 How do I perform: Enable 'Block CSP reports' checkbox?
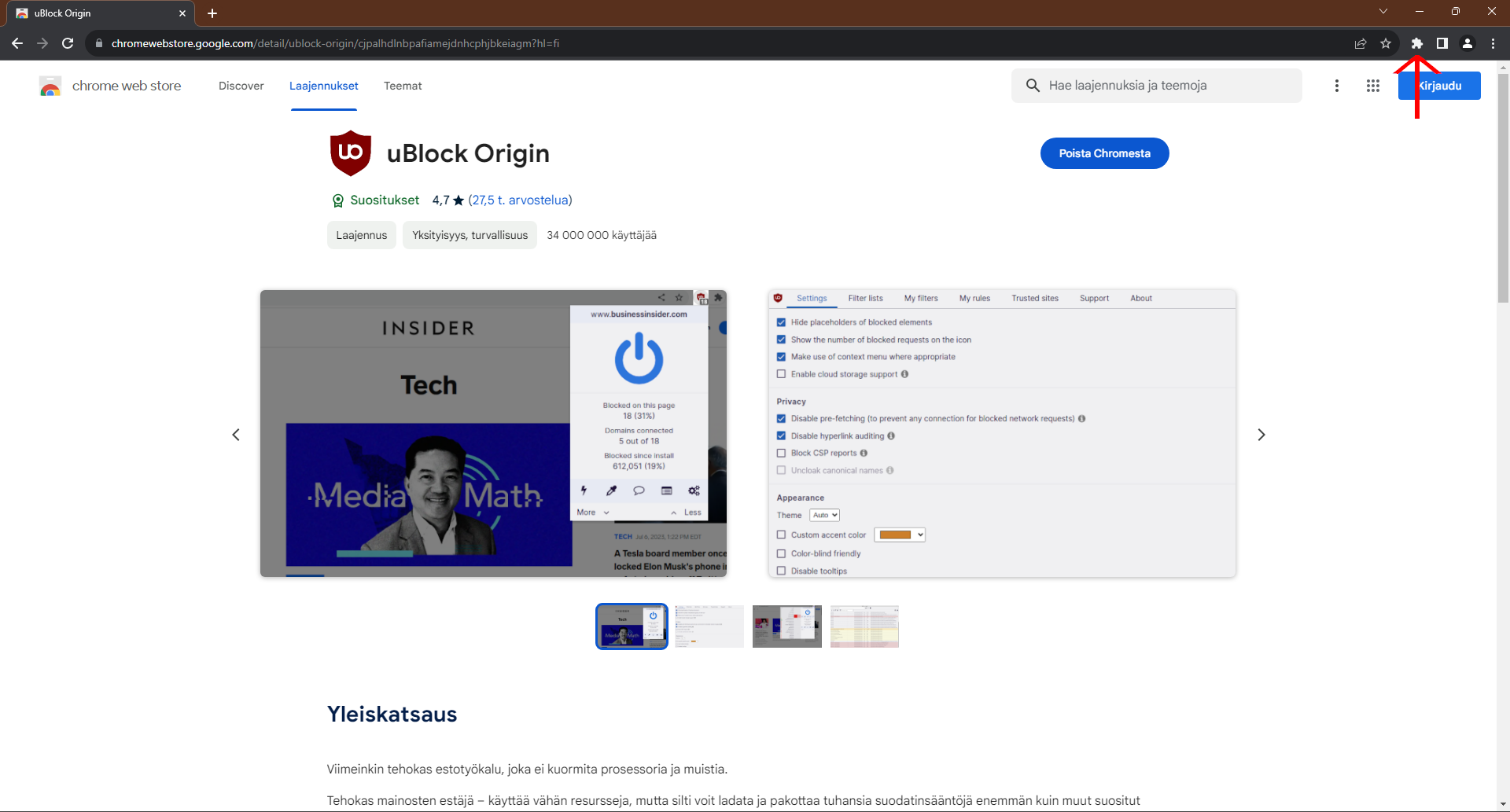[781, 454]
